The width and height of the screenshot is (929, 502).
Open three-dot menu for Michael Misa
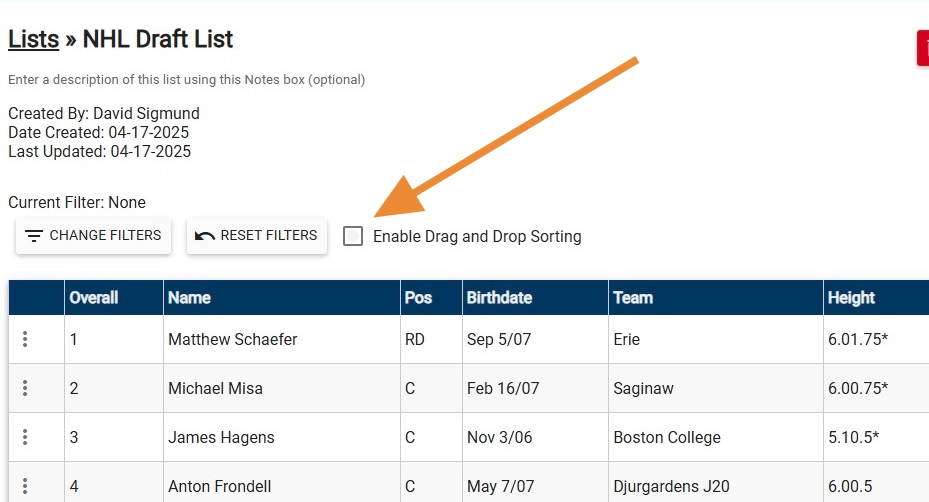click(25, 388)
